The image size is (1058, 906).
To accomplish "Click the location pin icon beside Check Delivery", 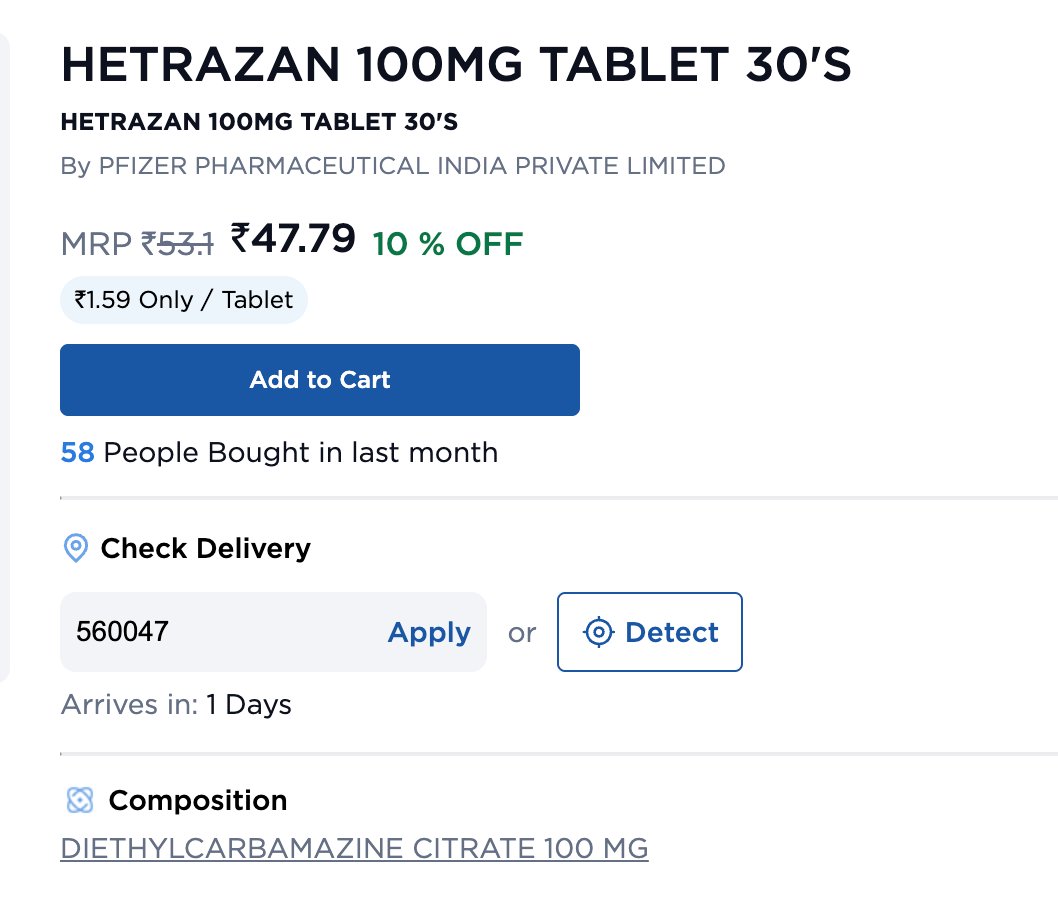I will click(x=75, y=548).
